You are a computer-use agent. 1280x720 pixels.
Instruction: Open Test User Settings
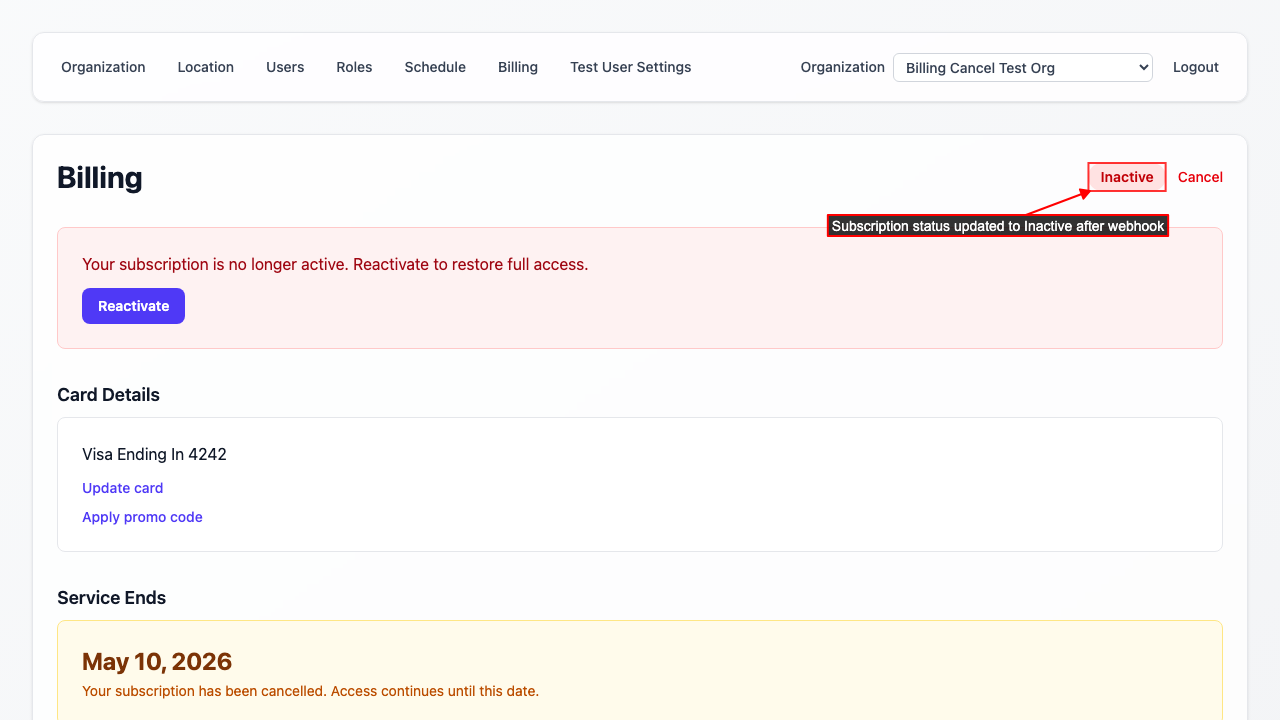pyautogui.click(x=630, y=67)
